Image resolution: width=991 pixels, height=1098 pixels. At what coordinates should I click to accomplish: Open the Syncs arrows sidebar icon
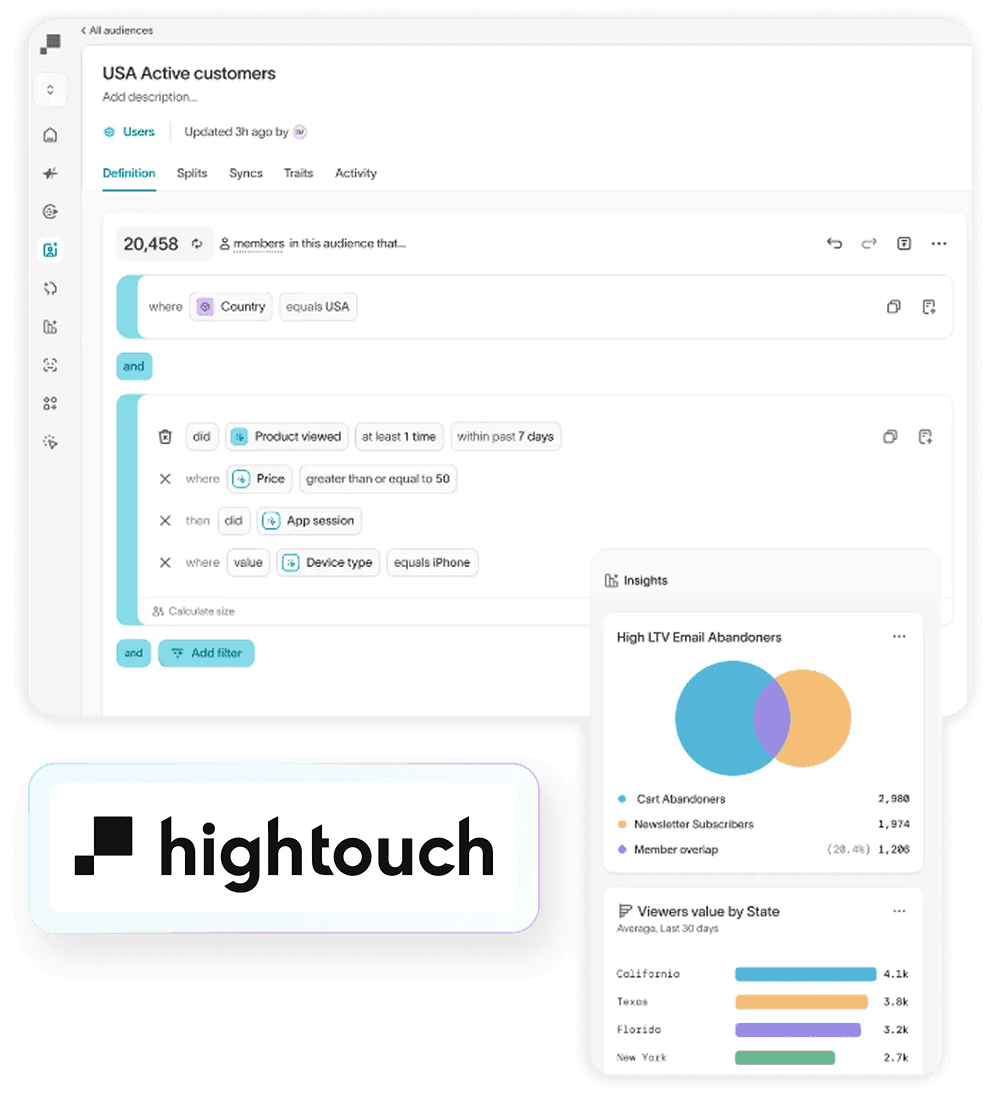pos(50,288)
